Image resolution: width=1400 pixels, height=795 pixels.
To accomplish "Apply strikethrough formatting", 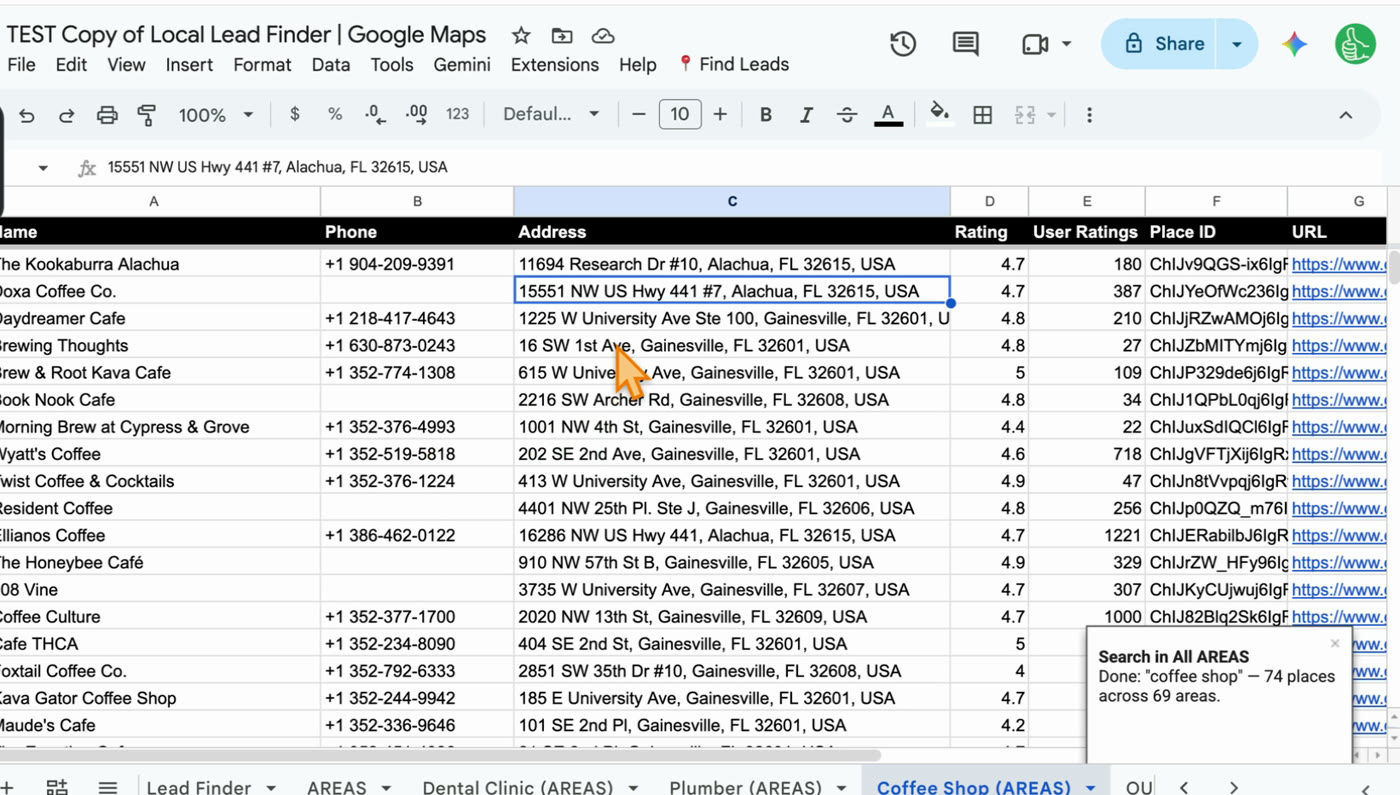I will click(x=846, y=115).
